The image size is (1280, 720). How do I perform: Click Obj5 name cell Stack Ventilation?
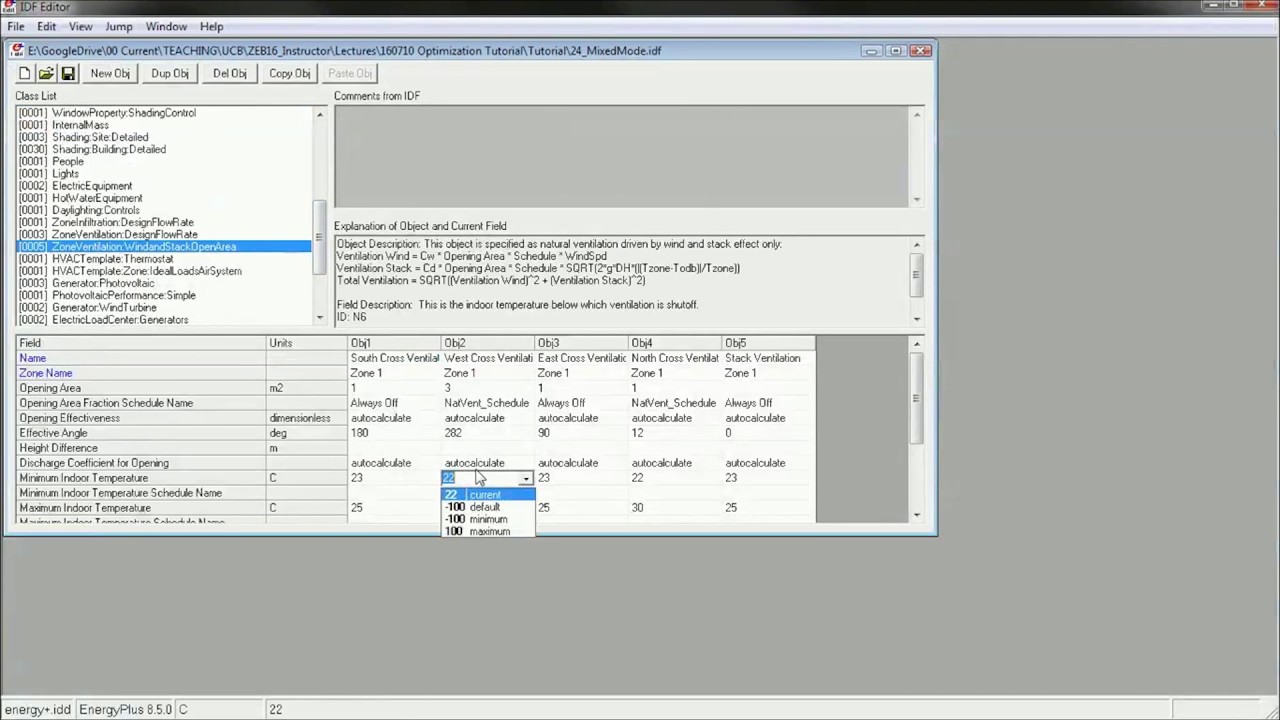pos(768,358)
